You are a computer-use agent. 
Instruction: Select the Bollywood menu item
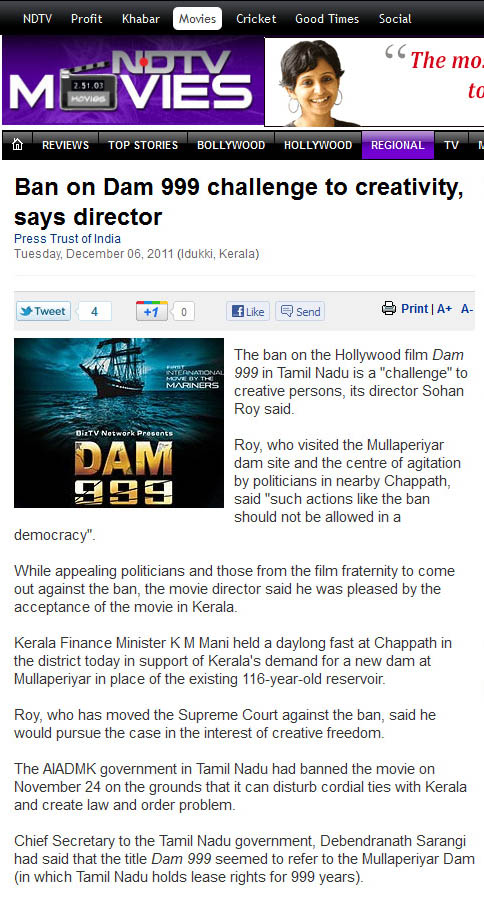231,145
